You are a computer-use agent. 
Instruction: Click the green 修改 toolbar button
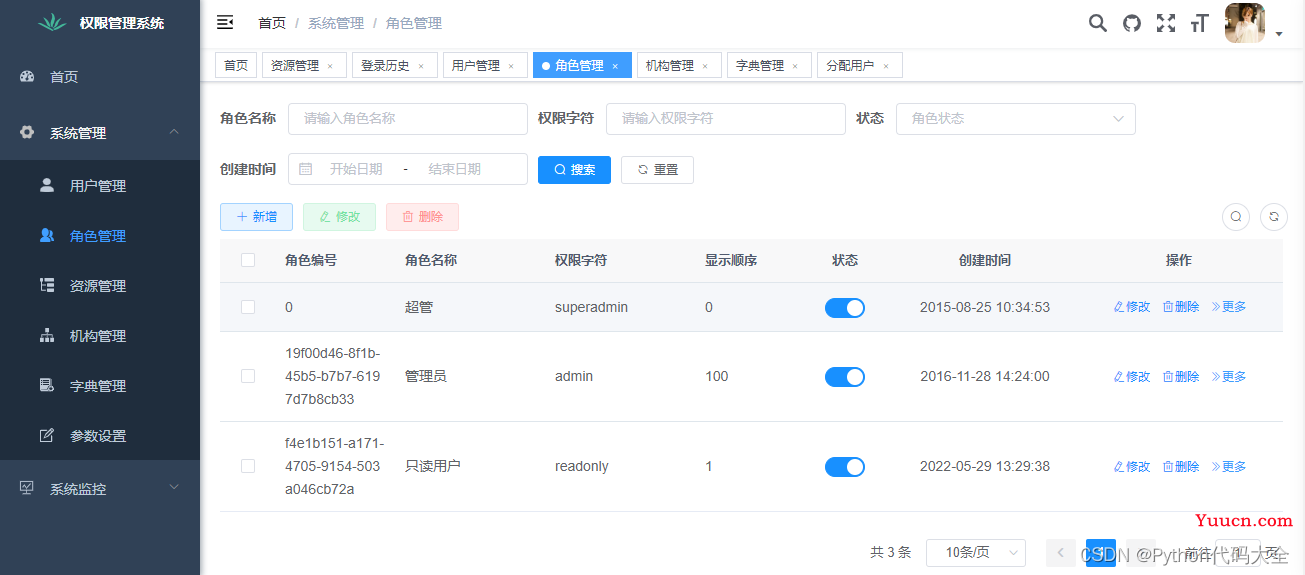click(x=339, y=217)
